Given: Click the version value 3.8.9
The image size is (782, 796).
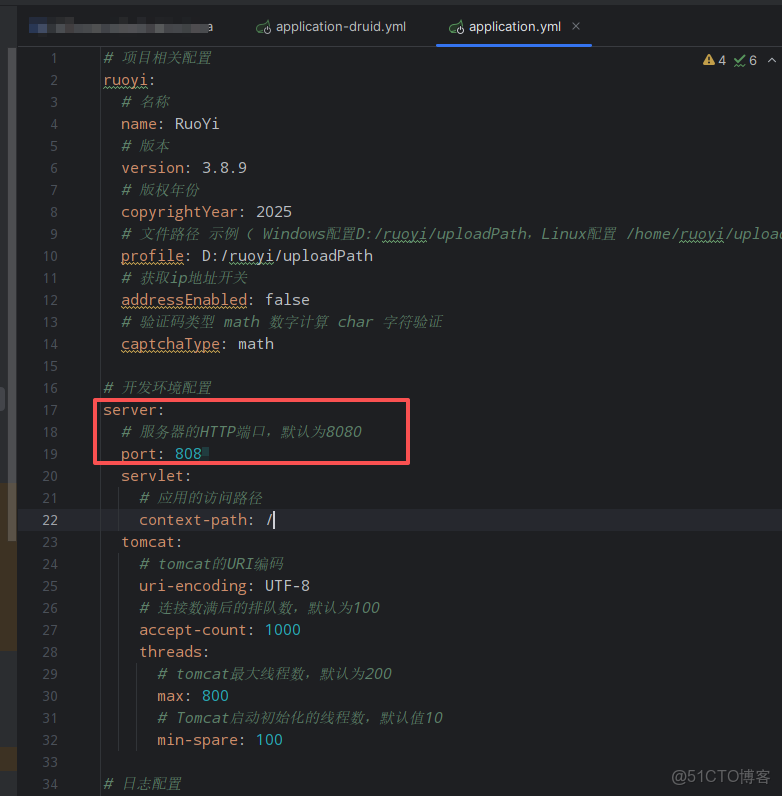Looking at the screenshot, I should 224,168.
